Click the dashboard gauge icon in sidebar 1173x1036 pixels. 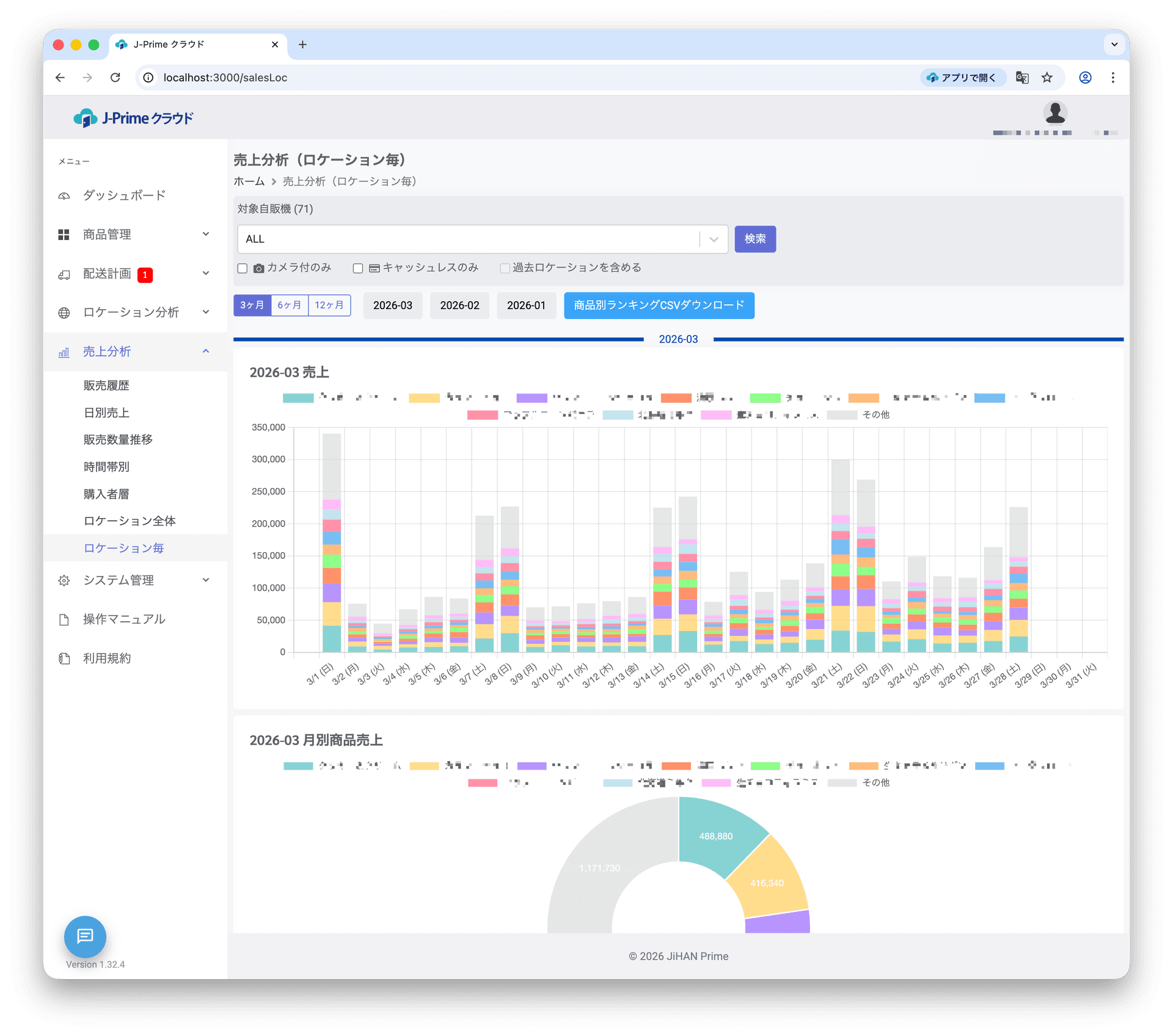[64, 195]
